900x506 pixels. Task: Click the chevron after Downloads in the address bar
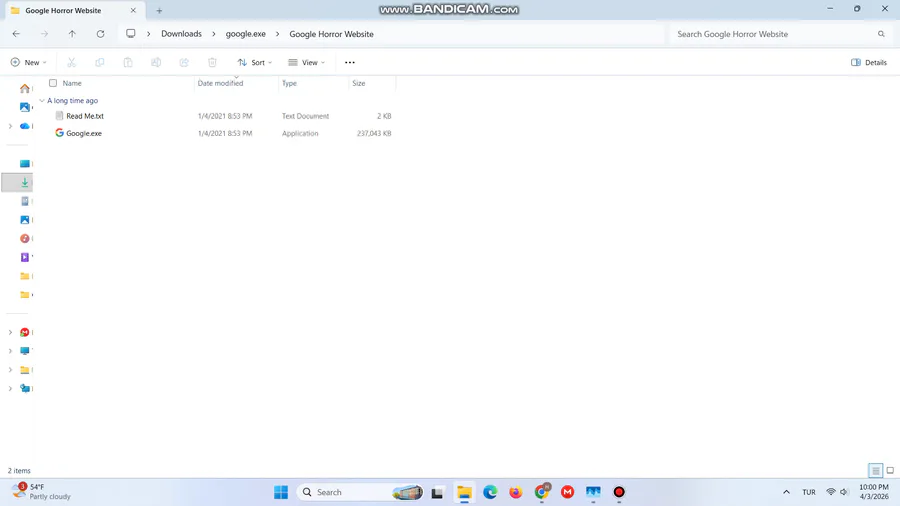(x=214, y=34)
